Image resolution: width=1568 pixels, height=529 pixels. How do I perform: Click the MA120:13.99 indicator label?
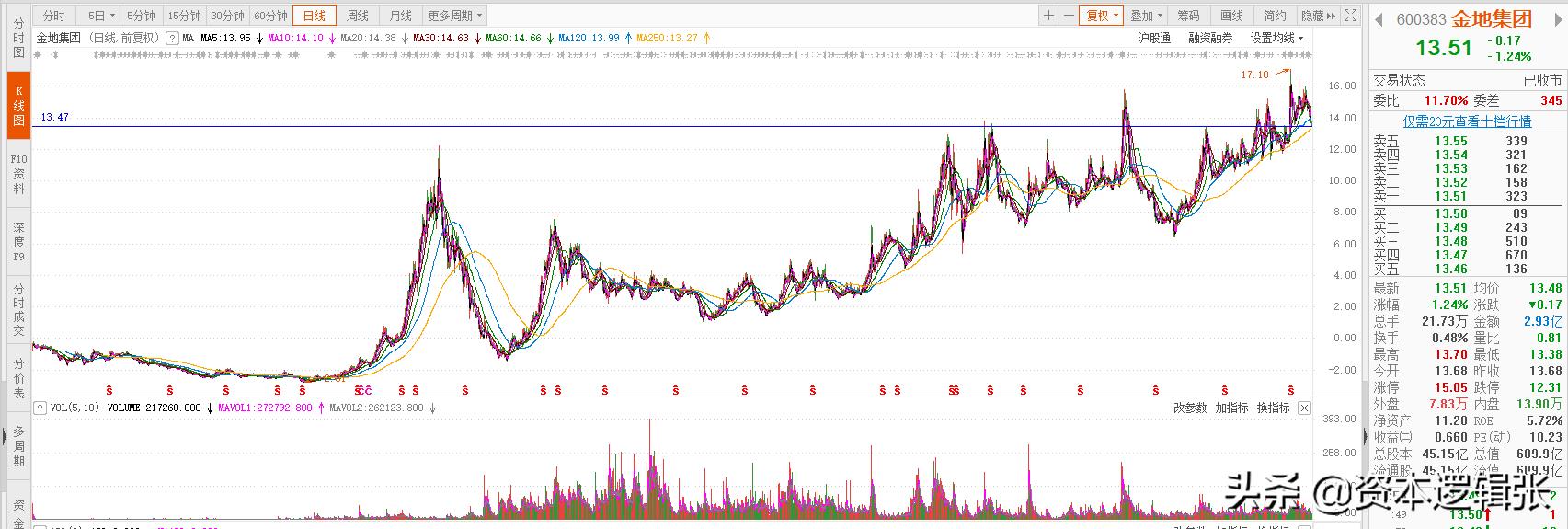[x=589, y=39]
